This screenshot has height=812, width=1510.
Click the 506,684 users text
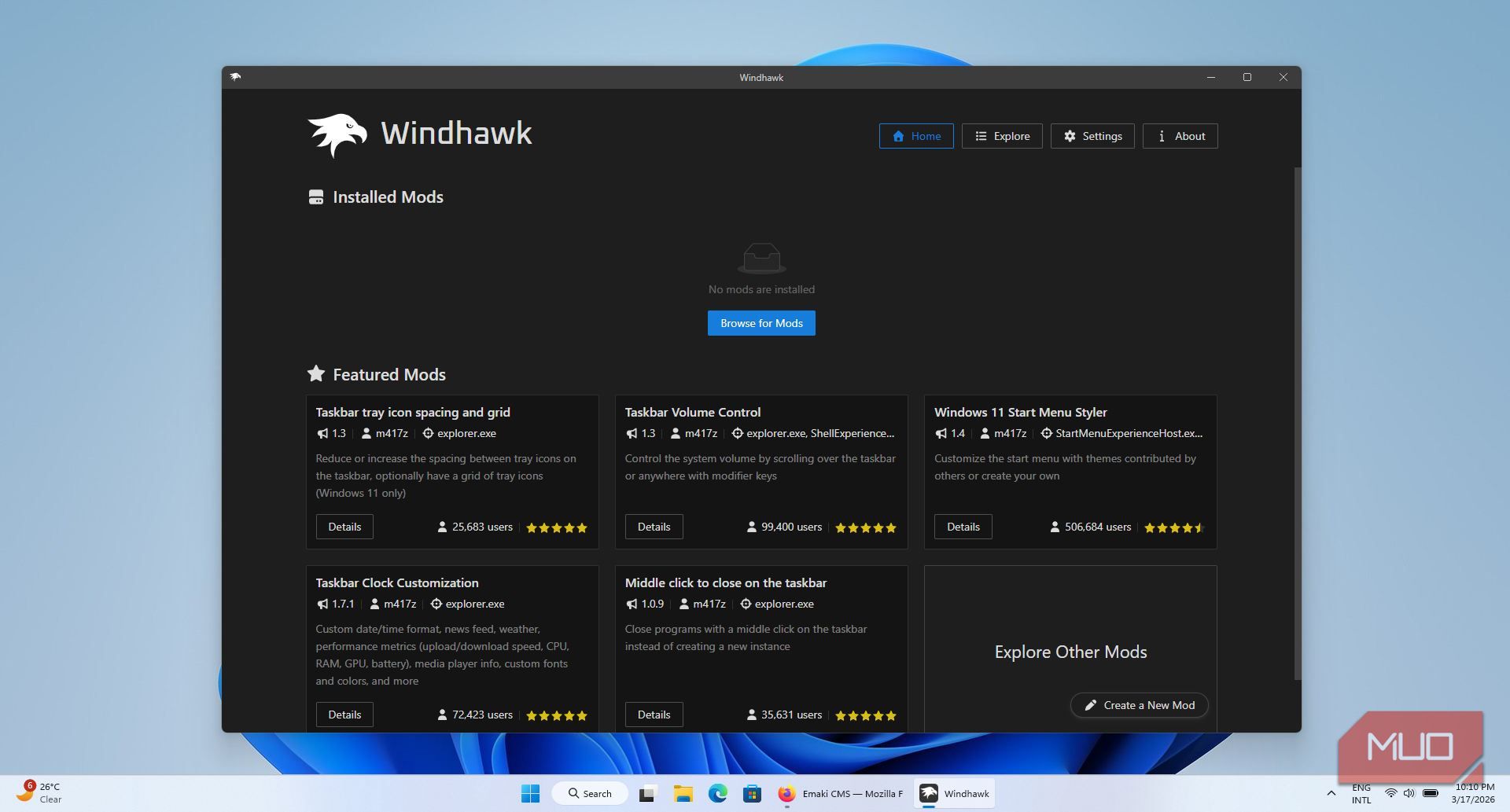[1097, 527]
